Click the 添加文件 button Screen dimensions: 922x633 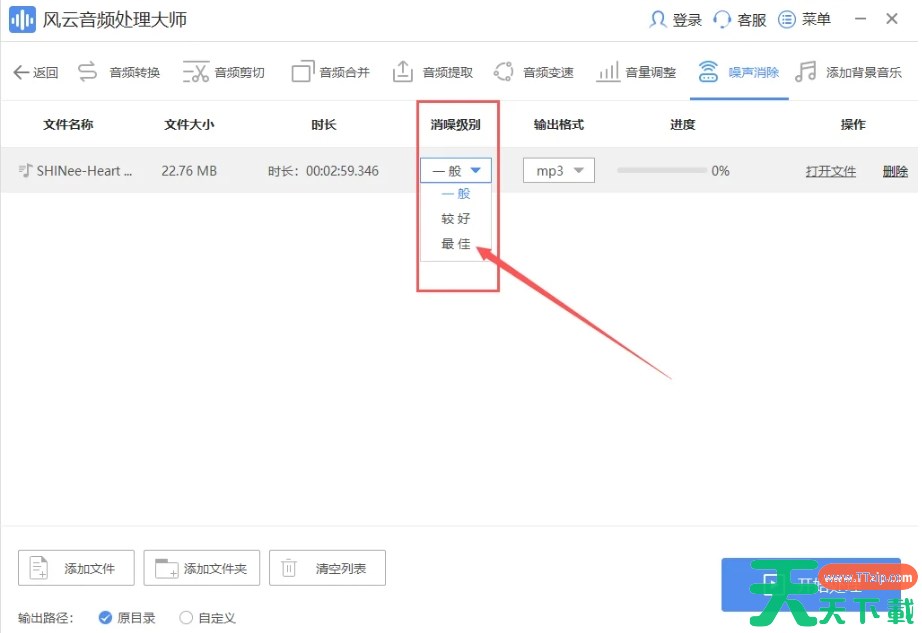click(x=76, y=568)
